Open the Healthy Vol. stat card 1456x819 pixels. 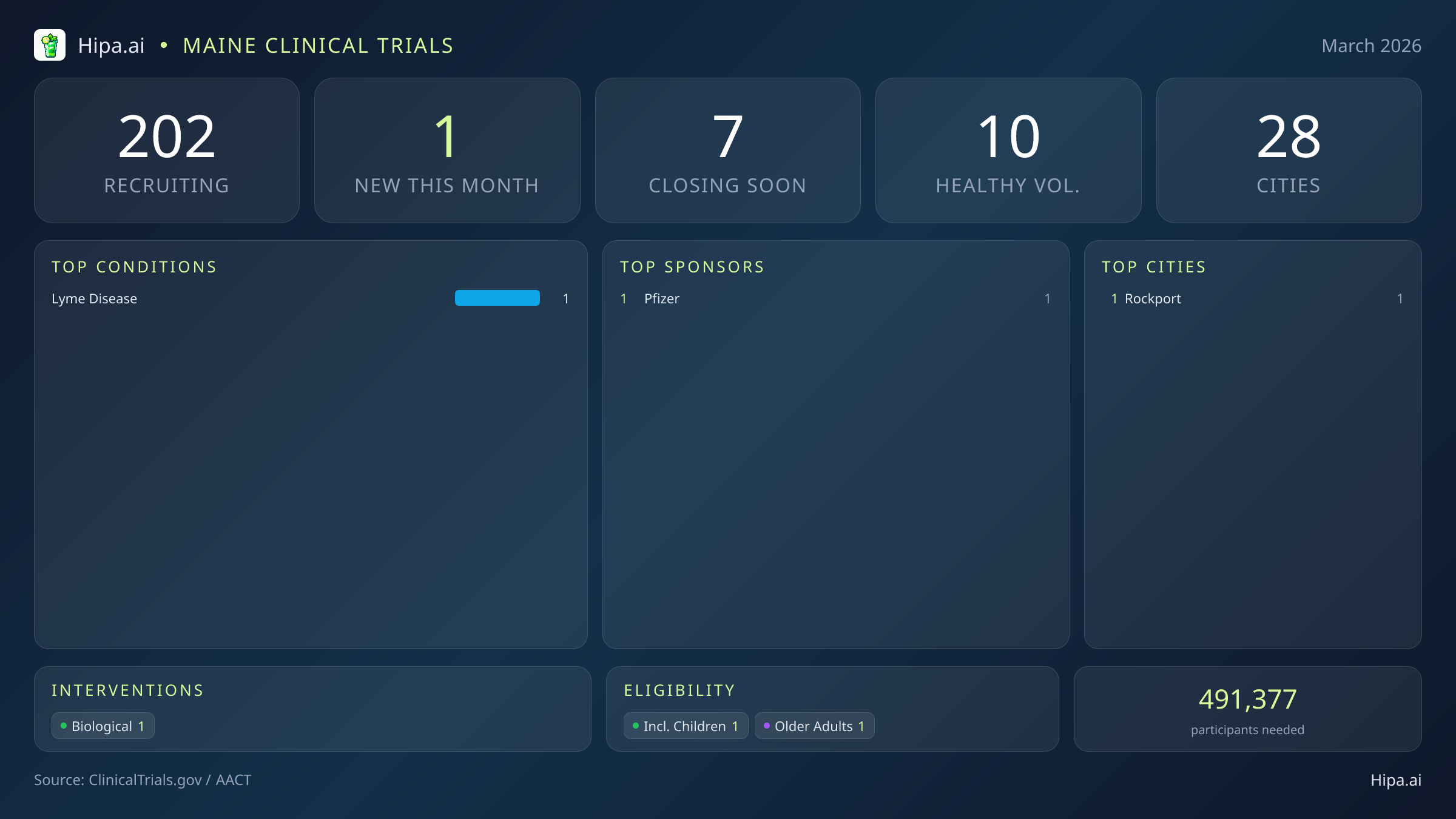(1008, 150)
